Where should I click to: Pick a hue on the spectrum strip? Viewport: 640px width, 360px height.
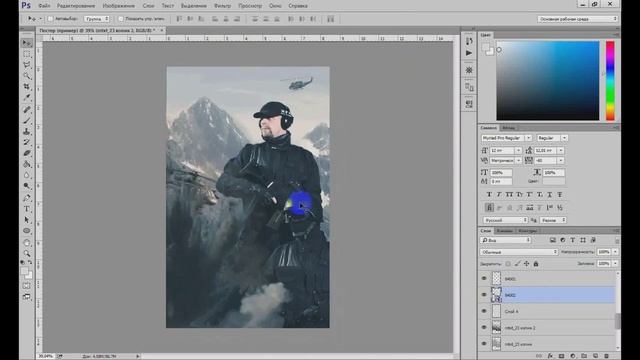click(x=610, y=80)
